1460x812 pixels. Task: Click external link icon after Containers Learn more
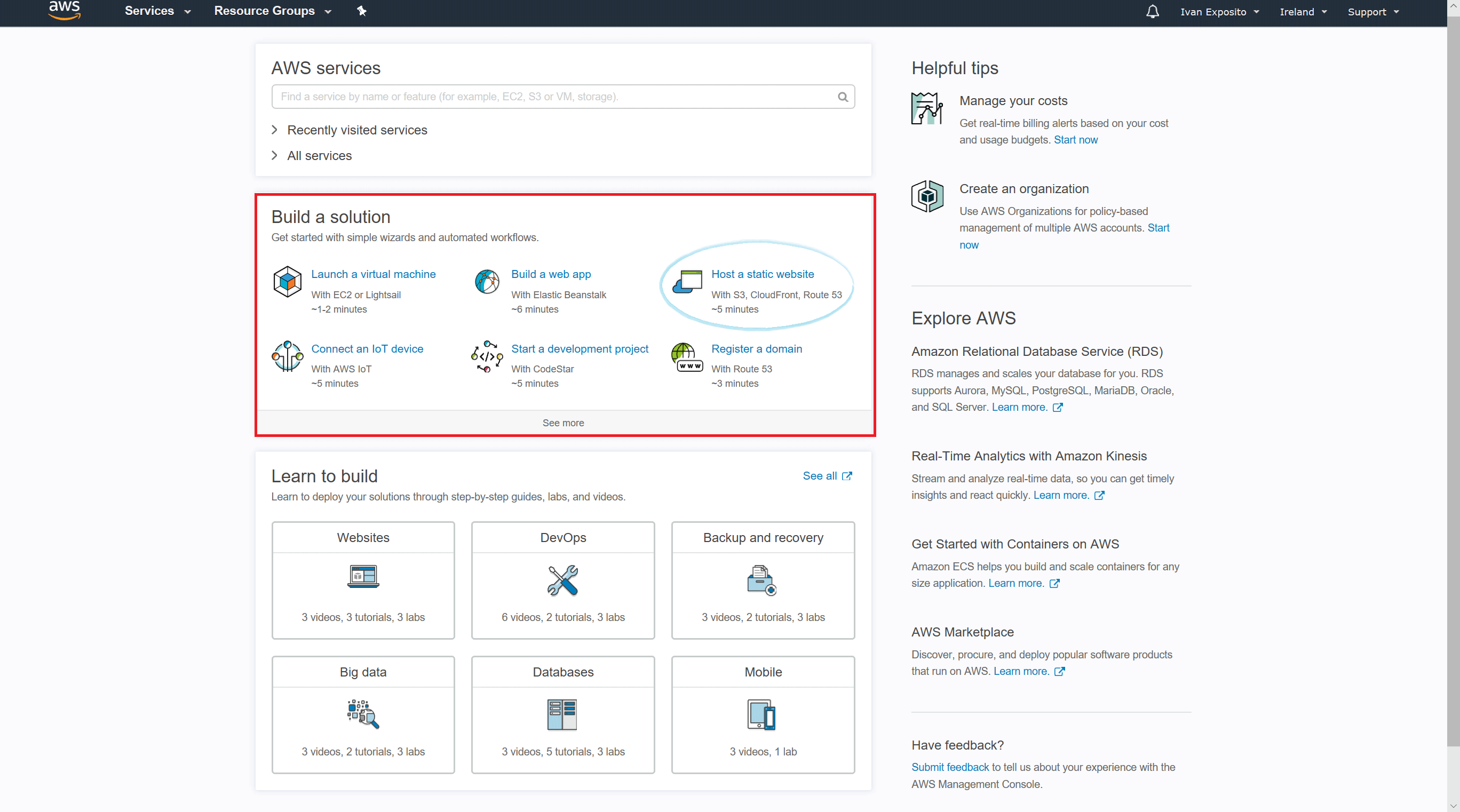[1054, 584]
